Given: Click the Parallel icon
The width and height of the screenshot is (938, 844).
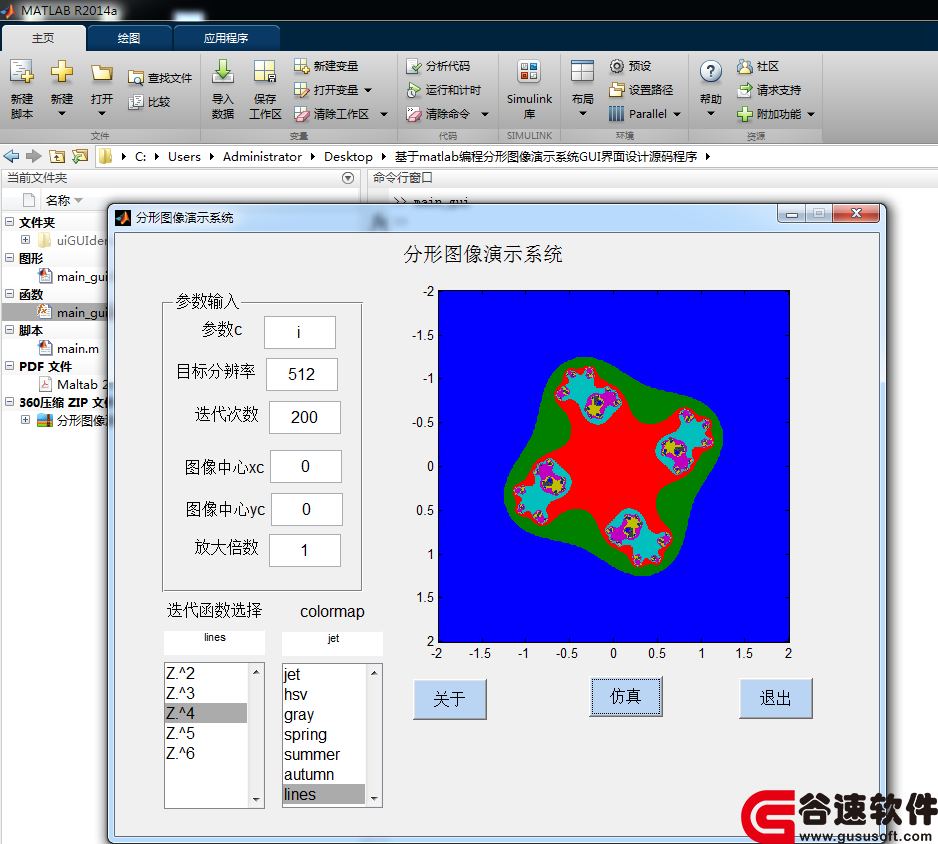Looking at the screenshot, I should tap(617, 114).
